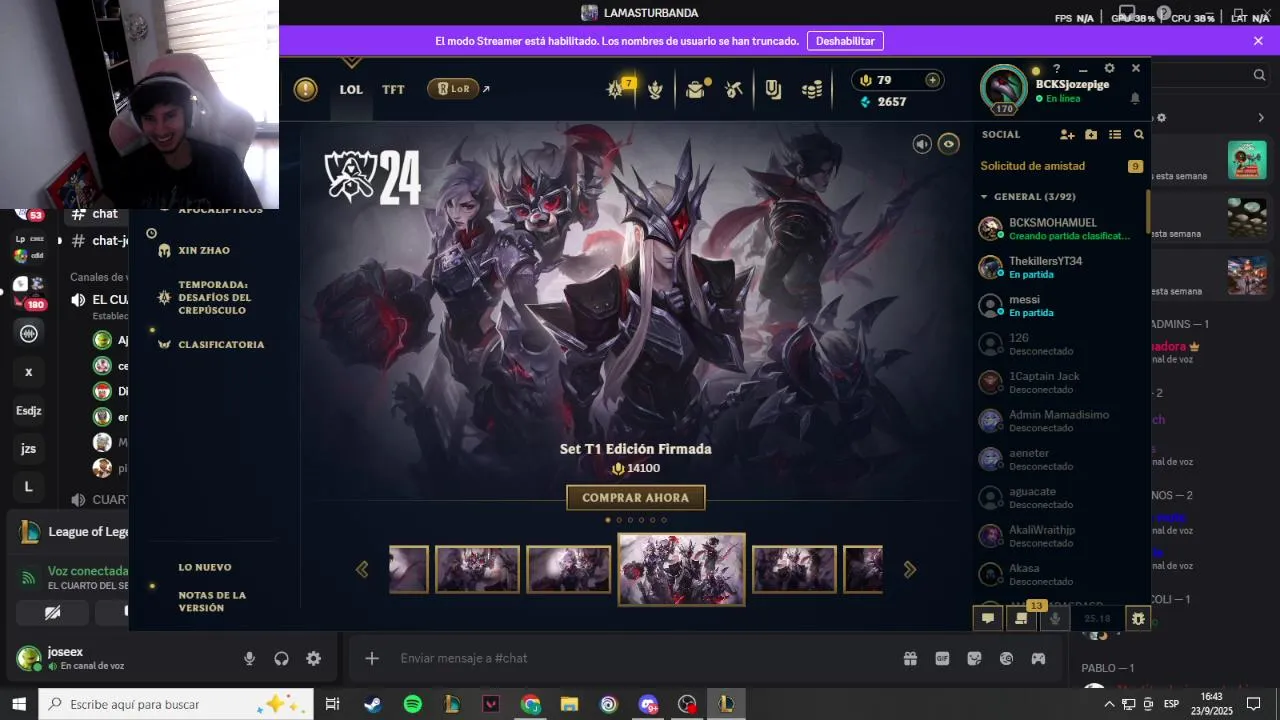Open the ranked crest icon in top bar
1280x720 pixels.
coord(655,89)
